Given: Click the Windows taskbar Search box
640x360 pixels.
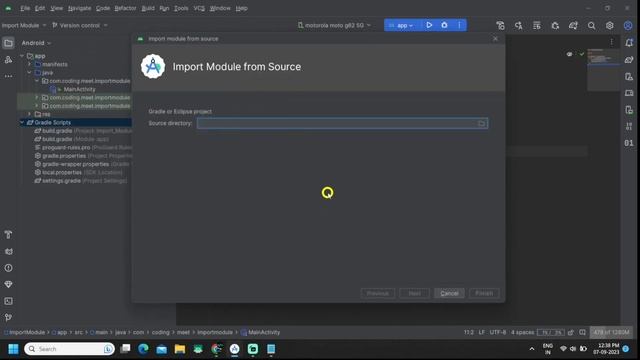Looking at the screenshot, I should click(x=69, y=349).
